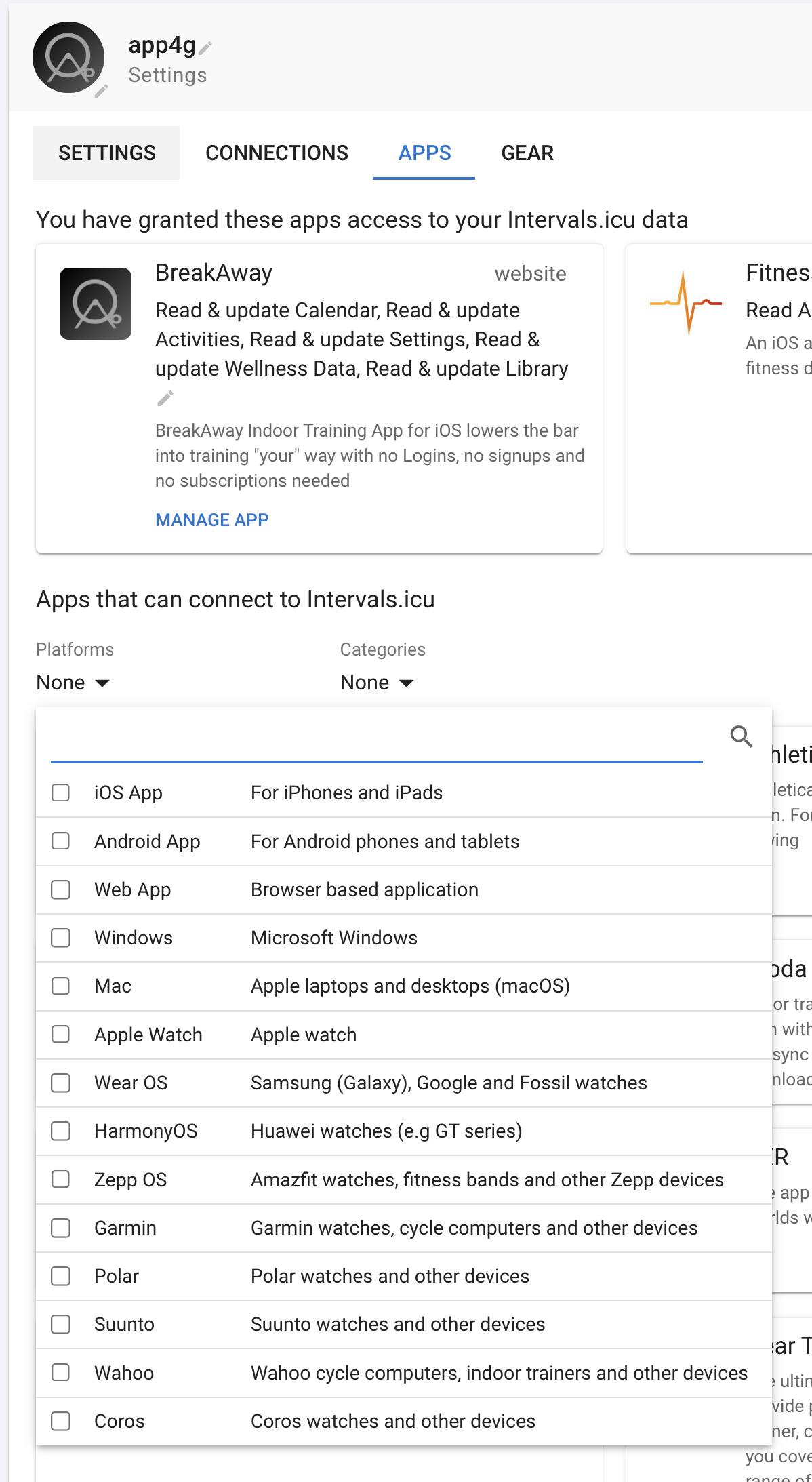Click the app4g profile avatar

click(x=68, y=58)
